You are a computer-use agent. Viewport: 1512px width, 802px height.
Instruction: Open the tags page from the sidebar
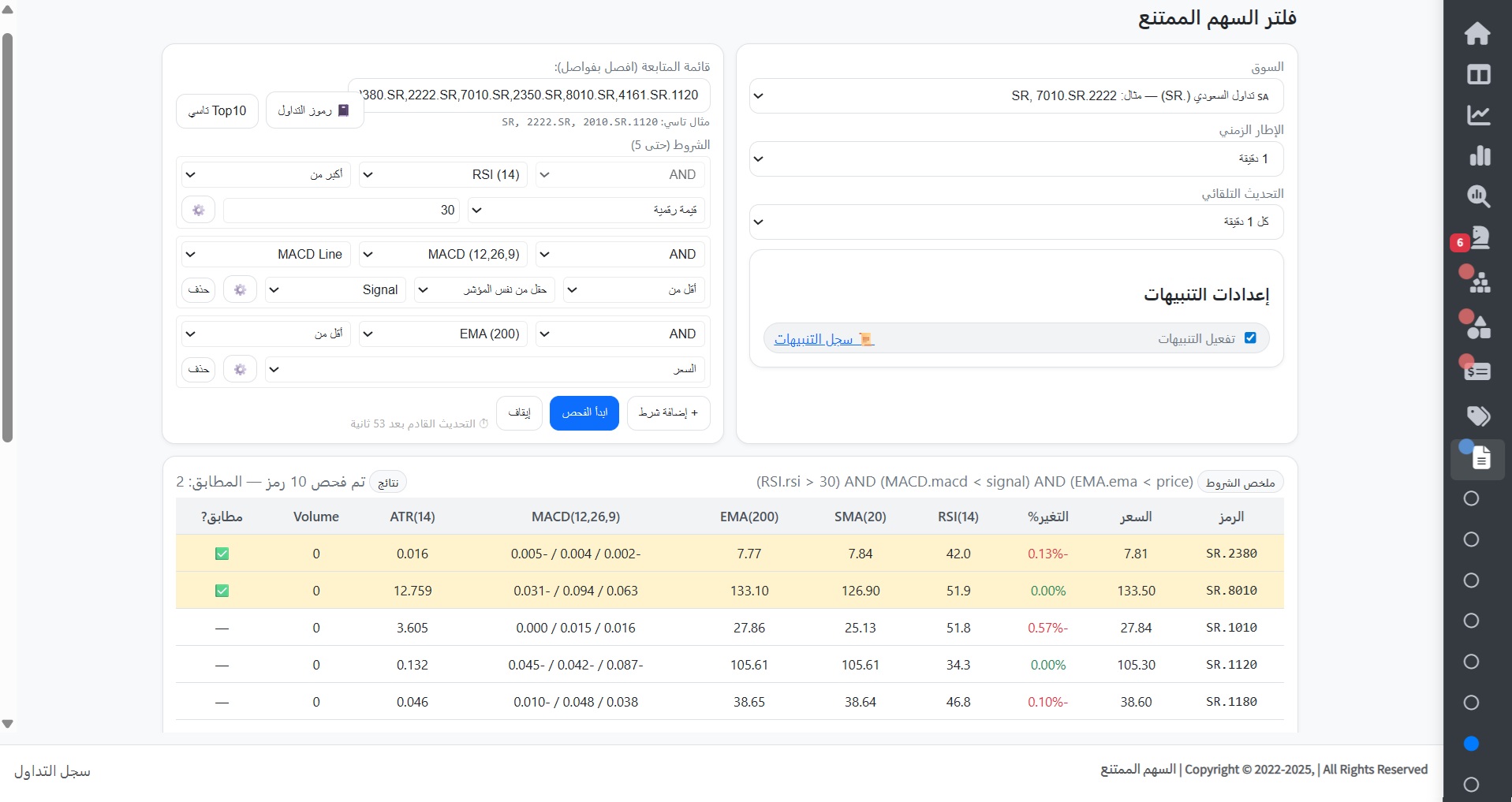click(1480, 416)
